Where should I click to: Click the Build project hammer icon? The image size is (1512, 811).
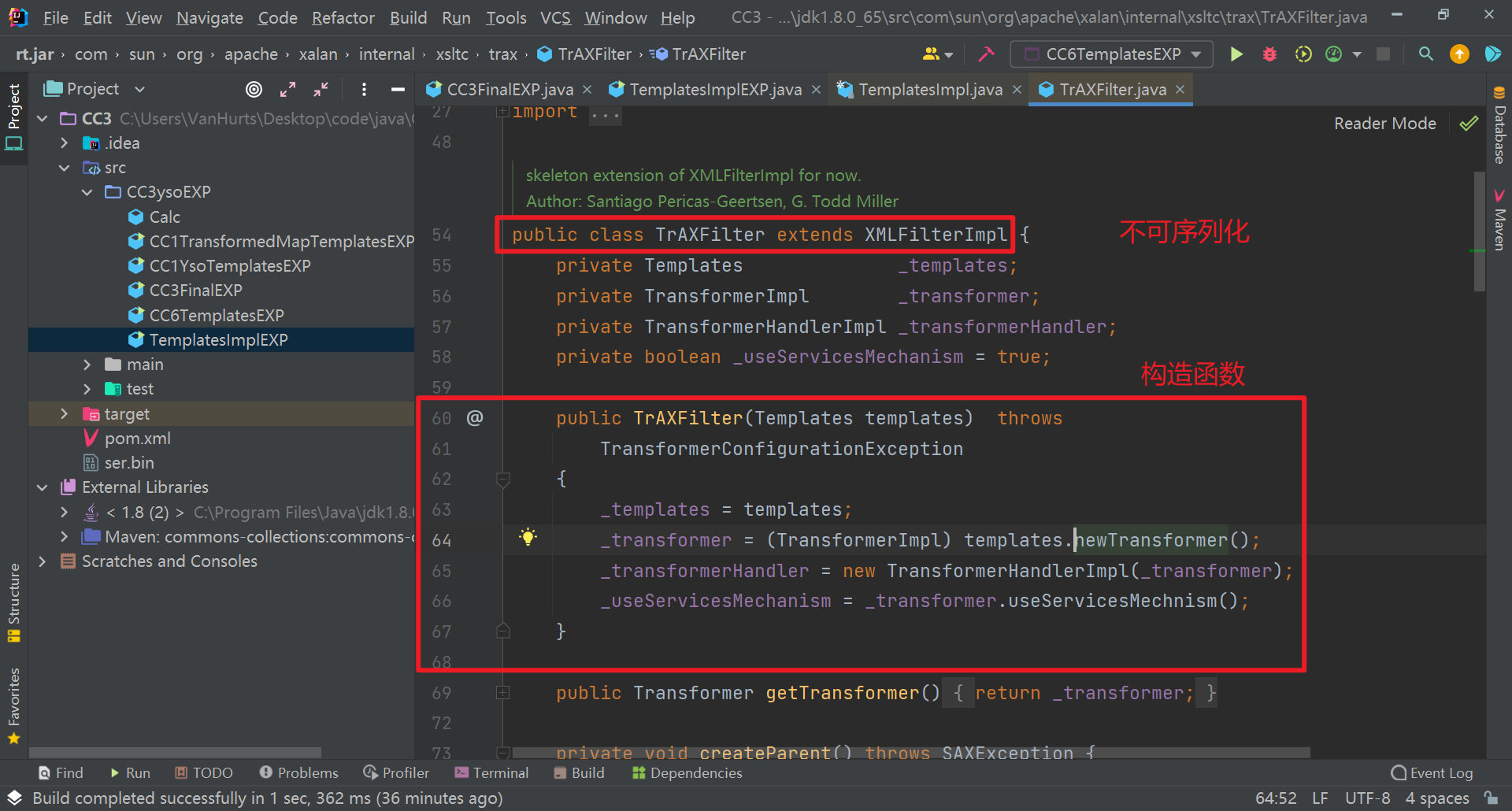tap(985, 54)
